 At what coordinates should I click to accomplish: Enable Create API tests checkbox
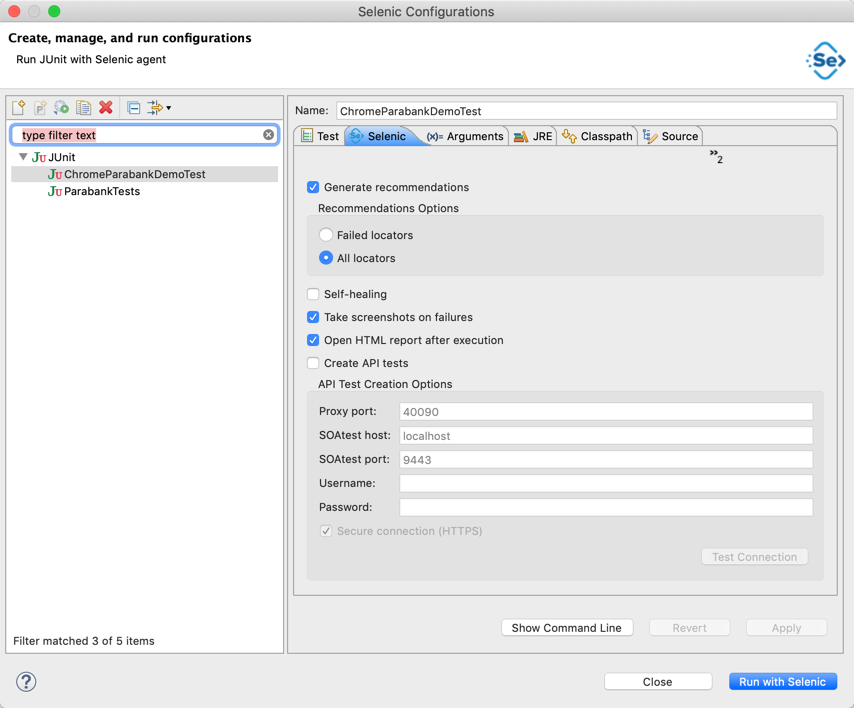313,363
